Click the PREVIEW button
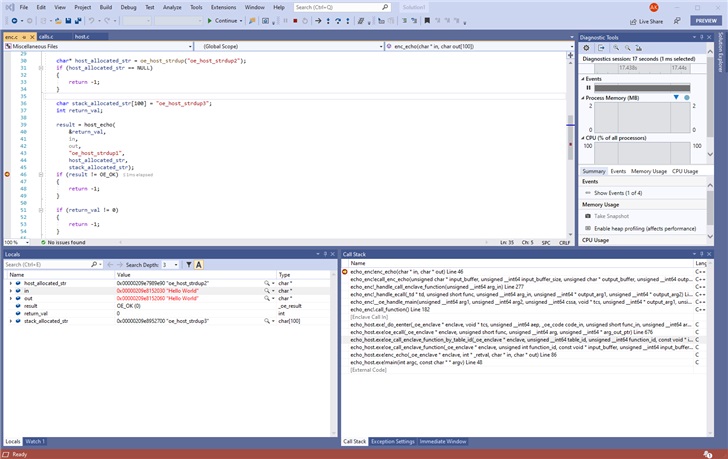This screenshot has height=459, width=728. (x=706, y=20)
